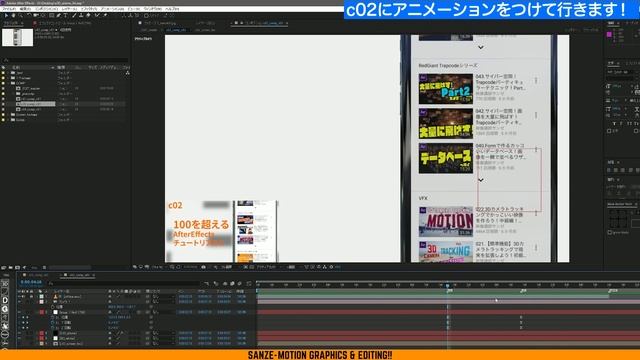640x360 pixels.
Task: Select the Selection arrow tool
Action: [x=6, y=16]
